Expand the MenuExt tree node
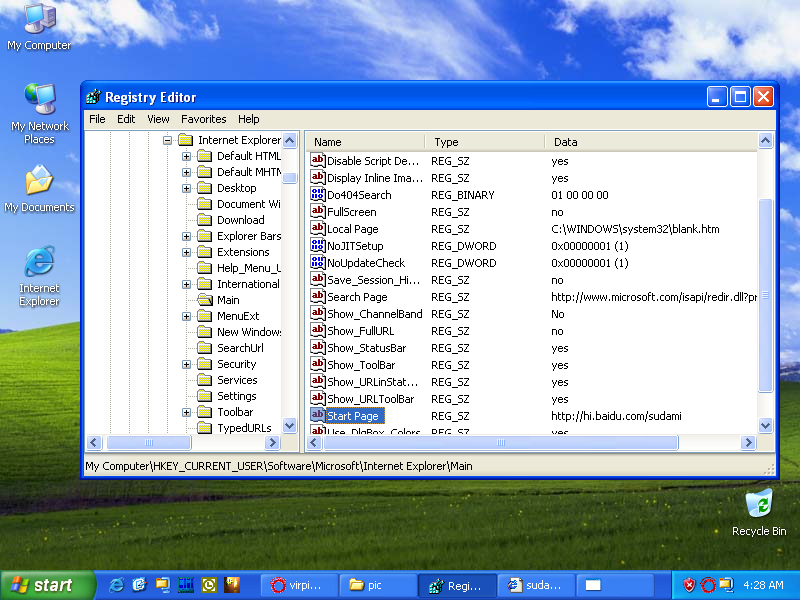Image resolution: width=800 pixels, height=600 pixels. point(186,316)
